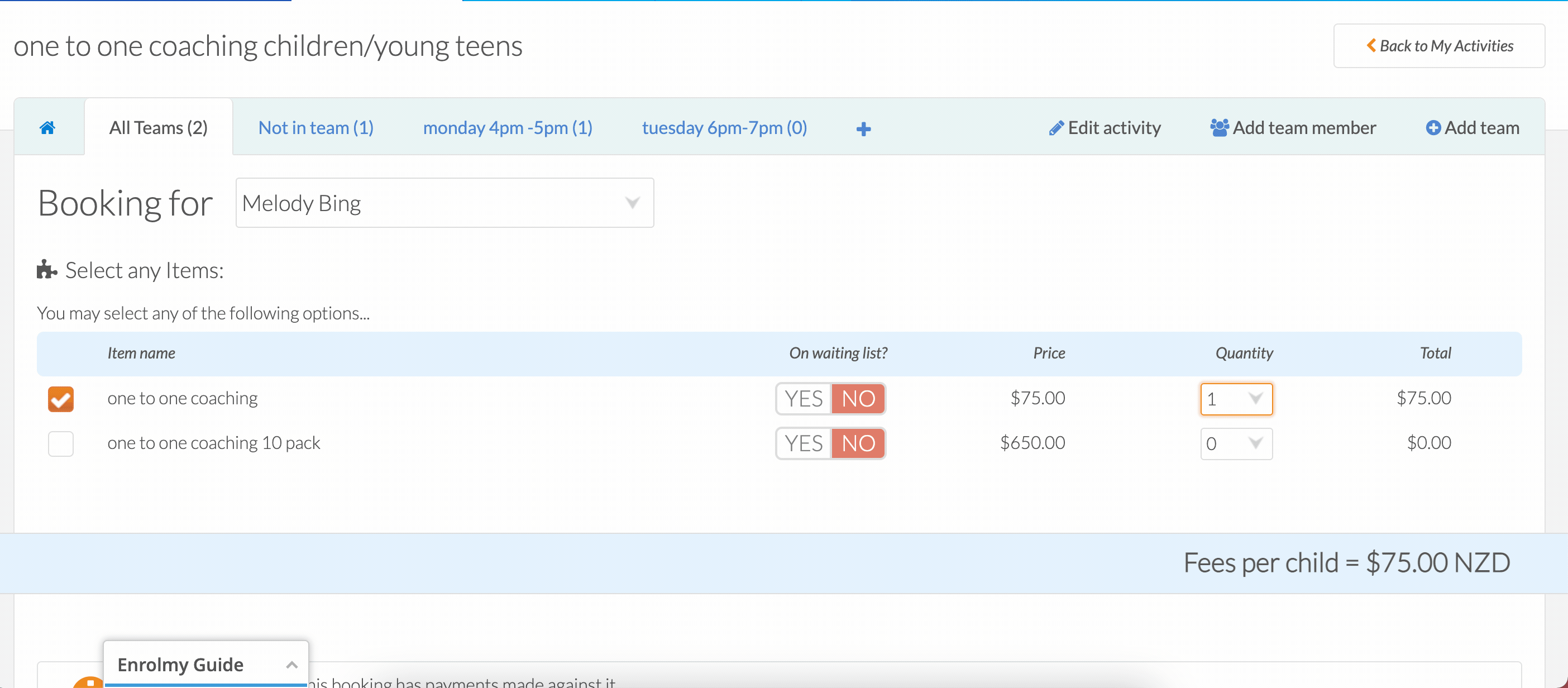
Task: Click the people icon for Add team member
Action: 1219,127
